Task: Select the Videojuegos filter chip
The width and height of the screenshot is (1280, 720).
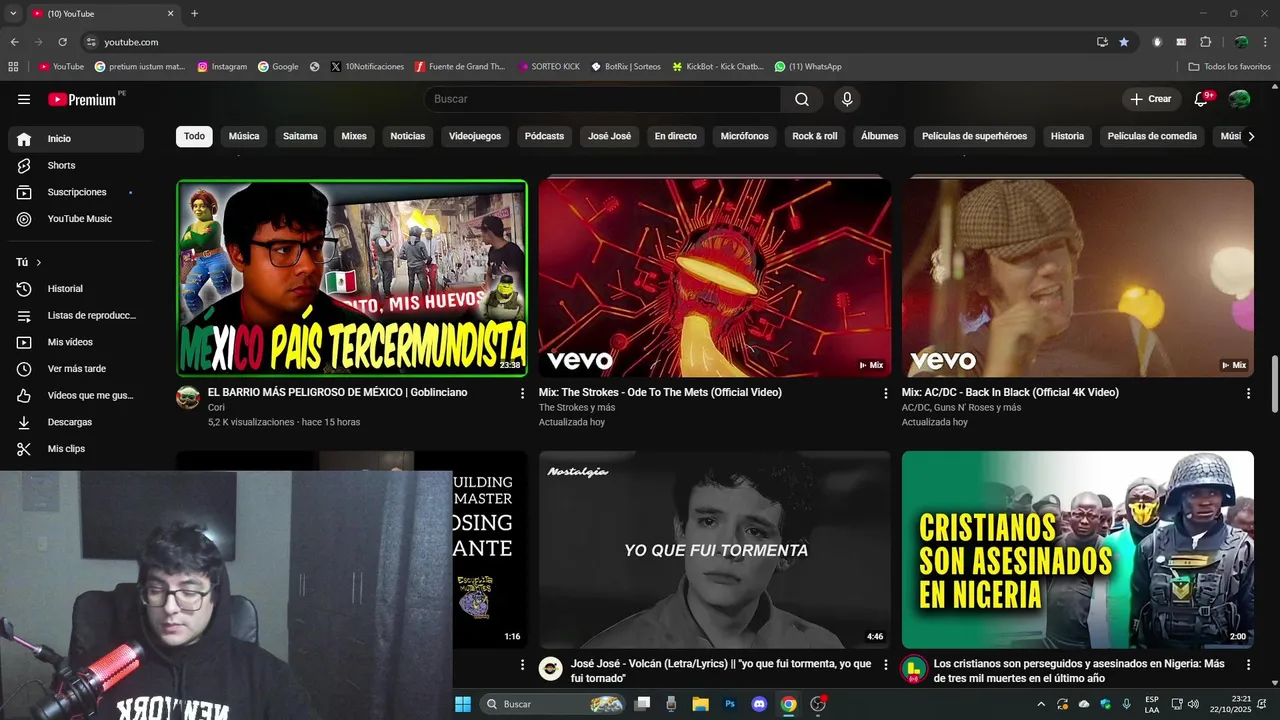Action: pos(475,136)
